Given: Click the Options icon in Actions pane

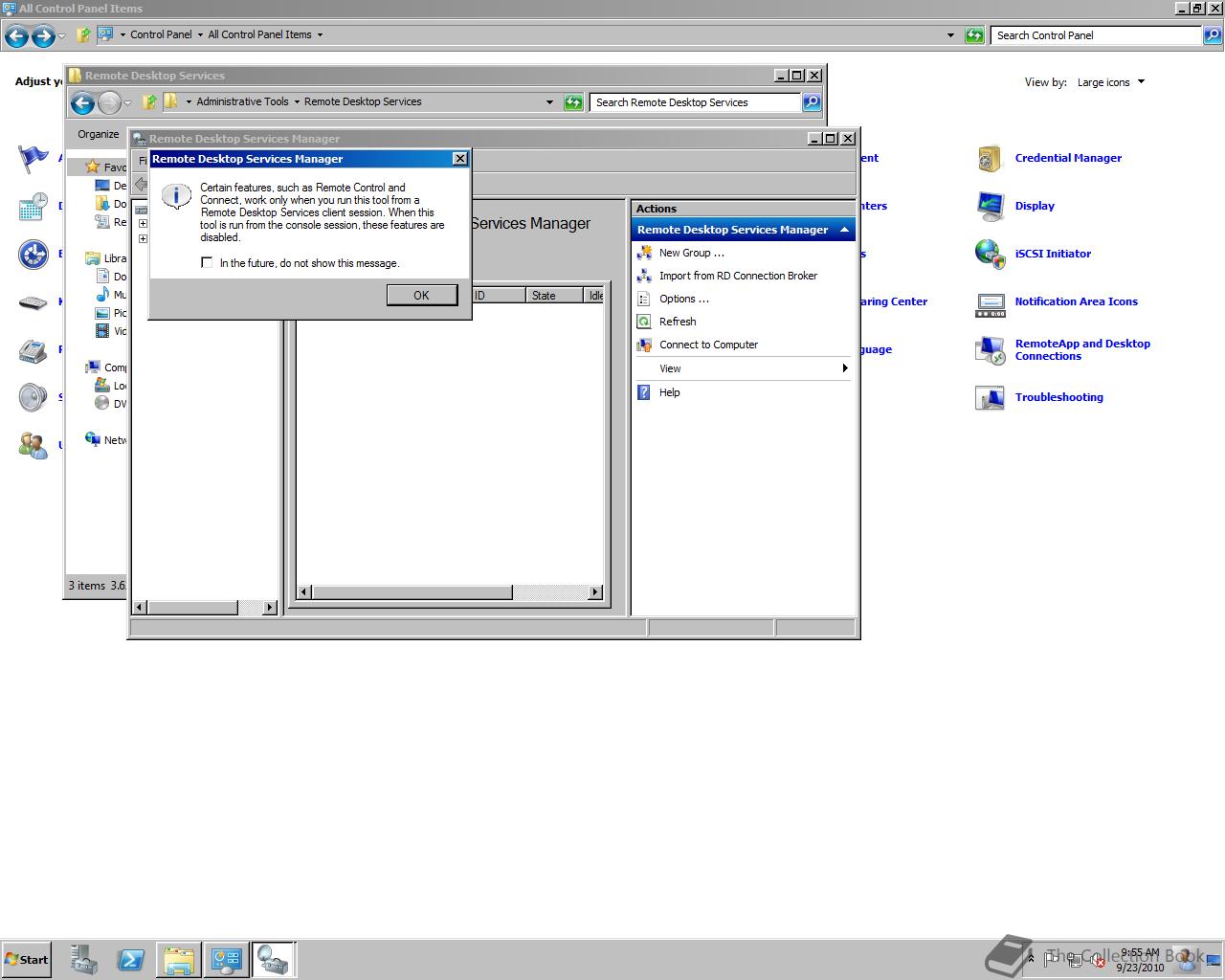Looking at the screenshot, I should [x=644, y=299].
